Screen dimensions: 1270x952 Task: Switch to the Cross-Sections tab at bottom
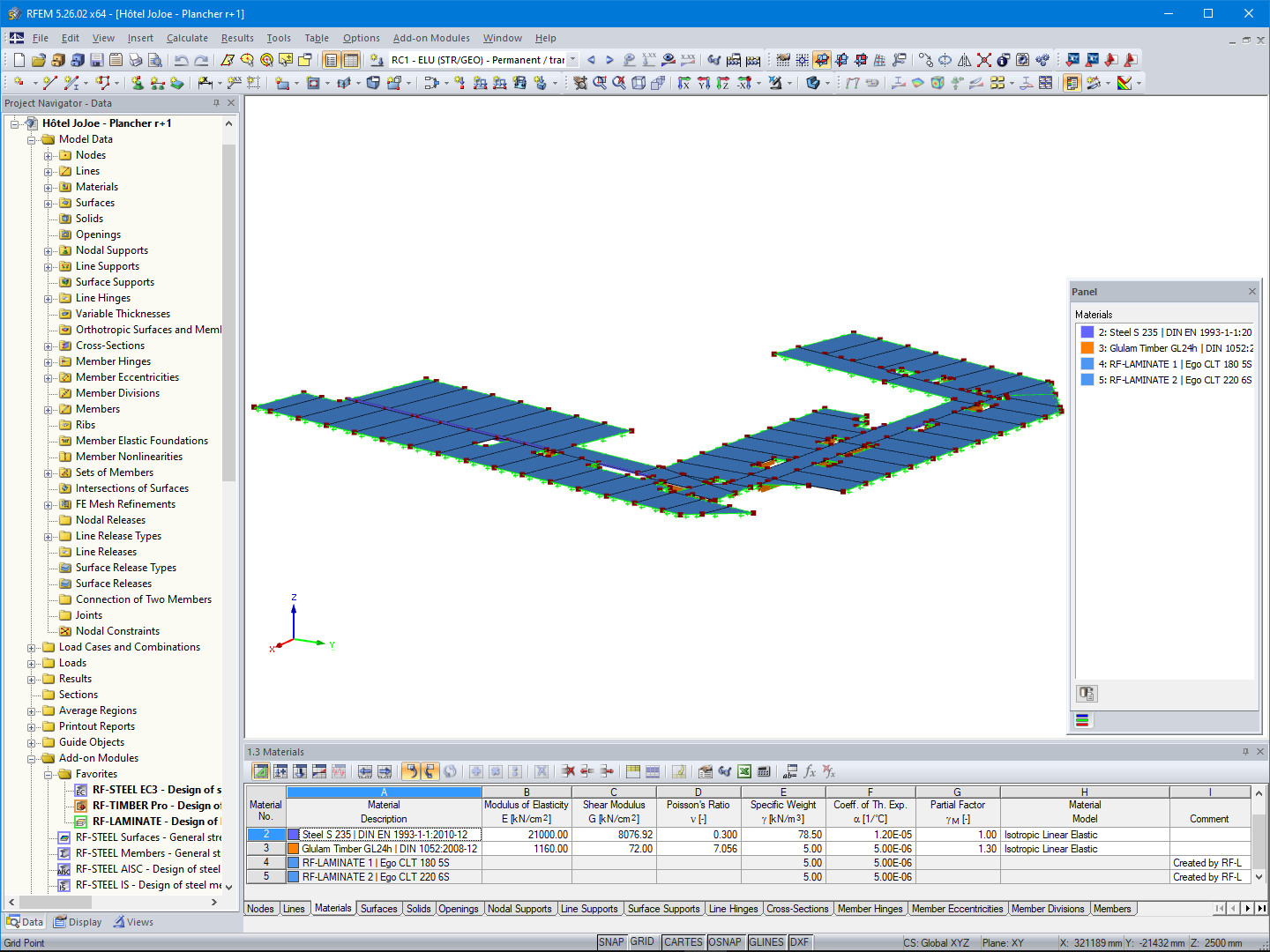click(x=798, y=908)
